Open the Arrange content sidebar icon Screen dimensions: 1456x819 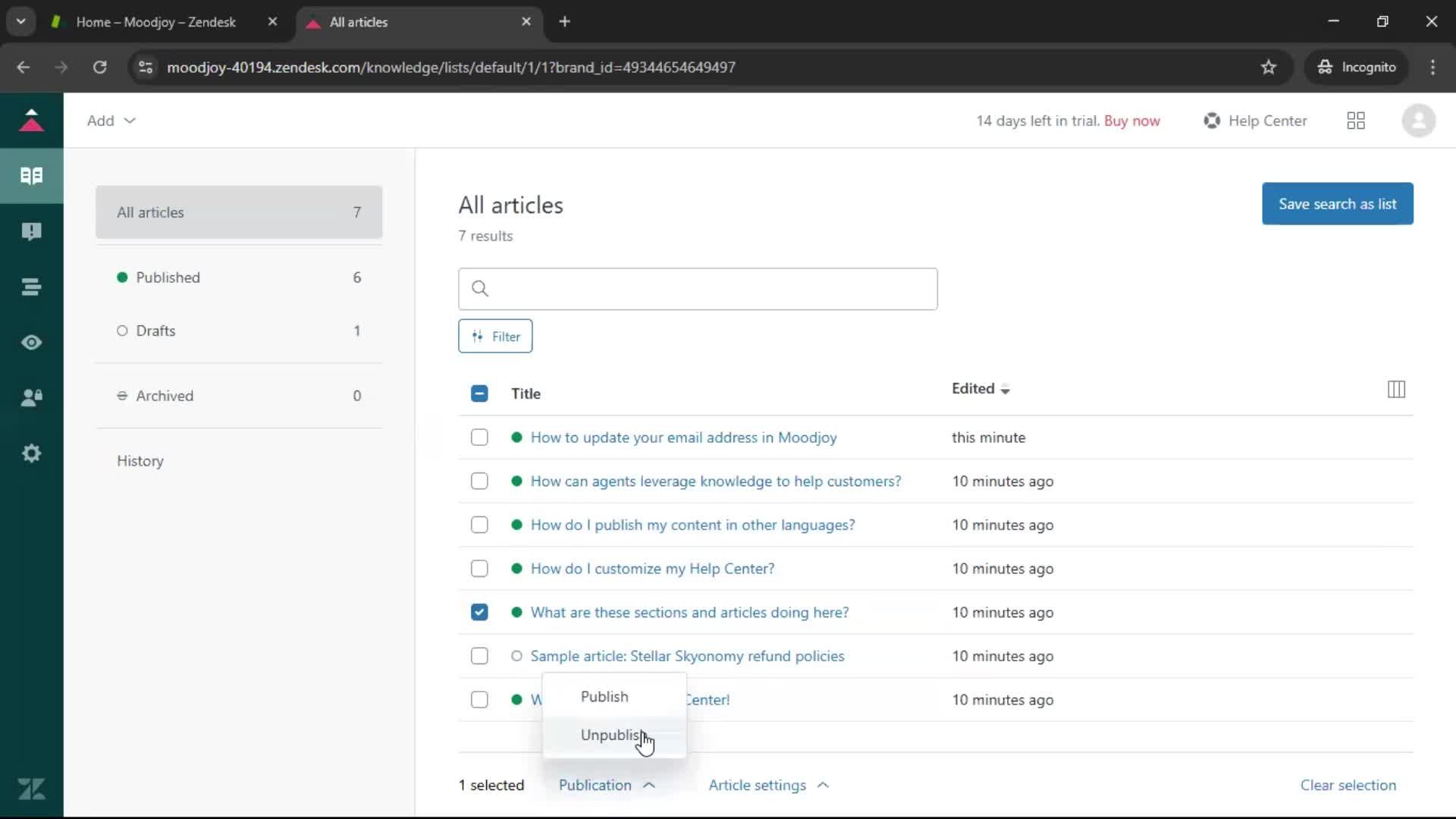(31, 287)
